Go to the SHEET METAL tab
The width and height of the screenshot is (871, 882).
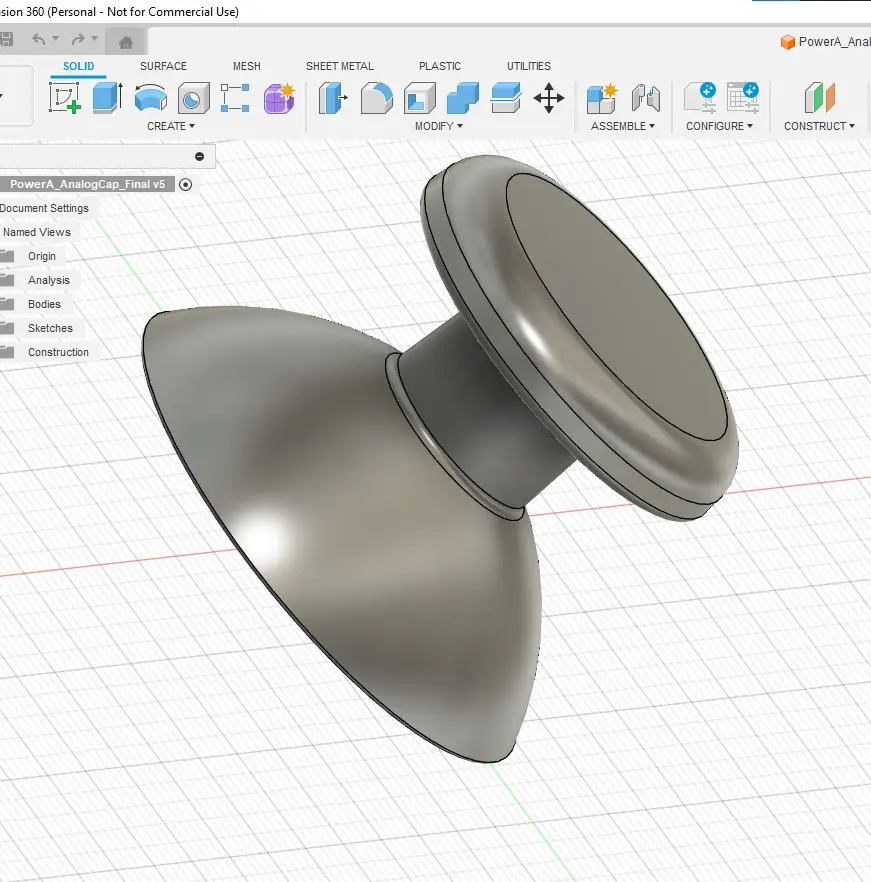coord(339,66)
